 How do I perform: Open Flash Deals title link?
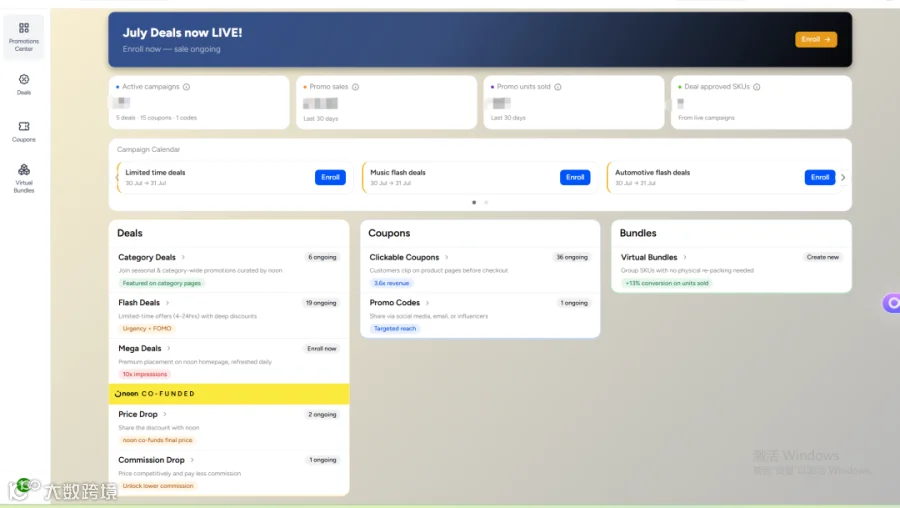[x=139, y=303]
